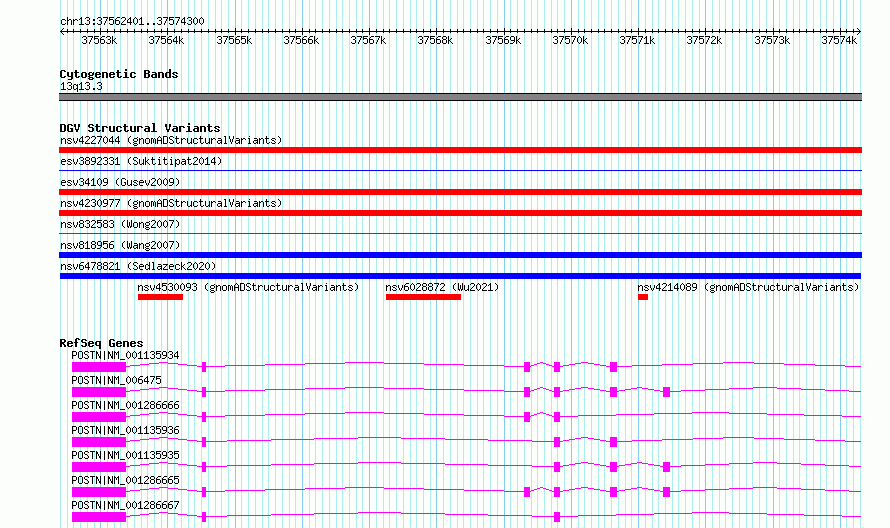Select the blue bar under nsv6478821
This screenshot has width=890, height=528.
point(460,276)
